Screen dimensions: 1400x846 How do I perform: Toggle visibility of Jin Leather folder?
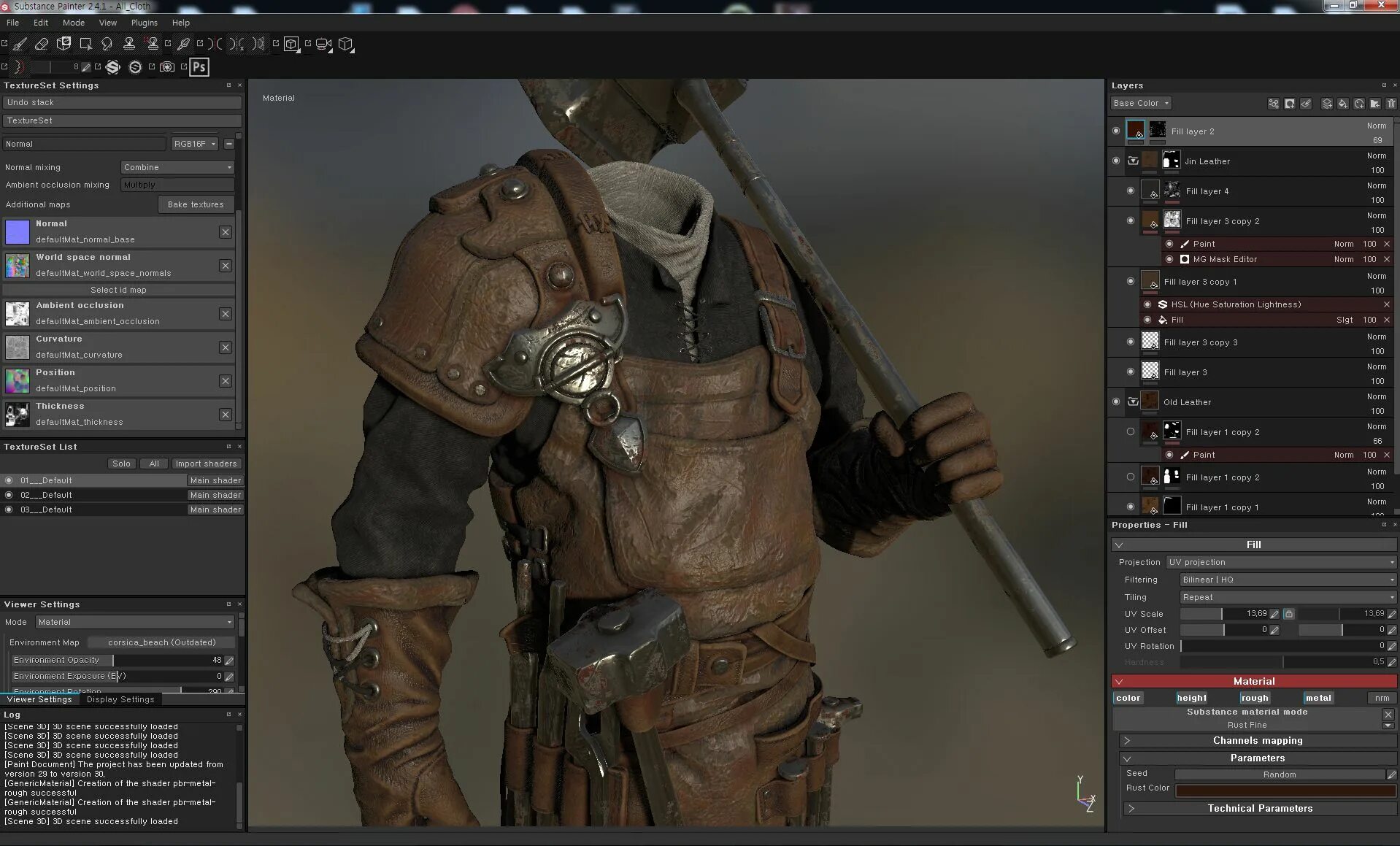point(1116,161)
